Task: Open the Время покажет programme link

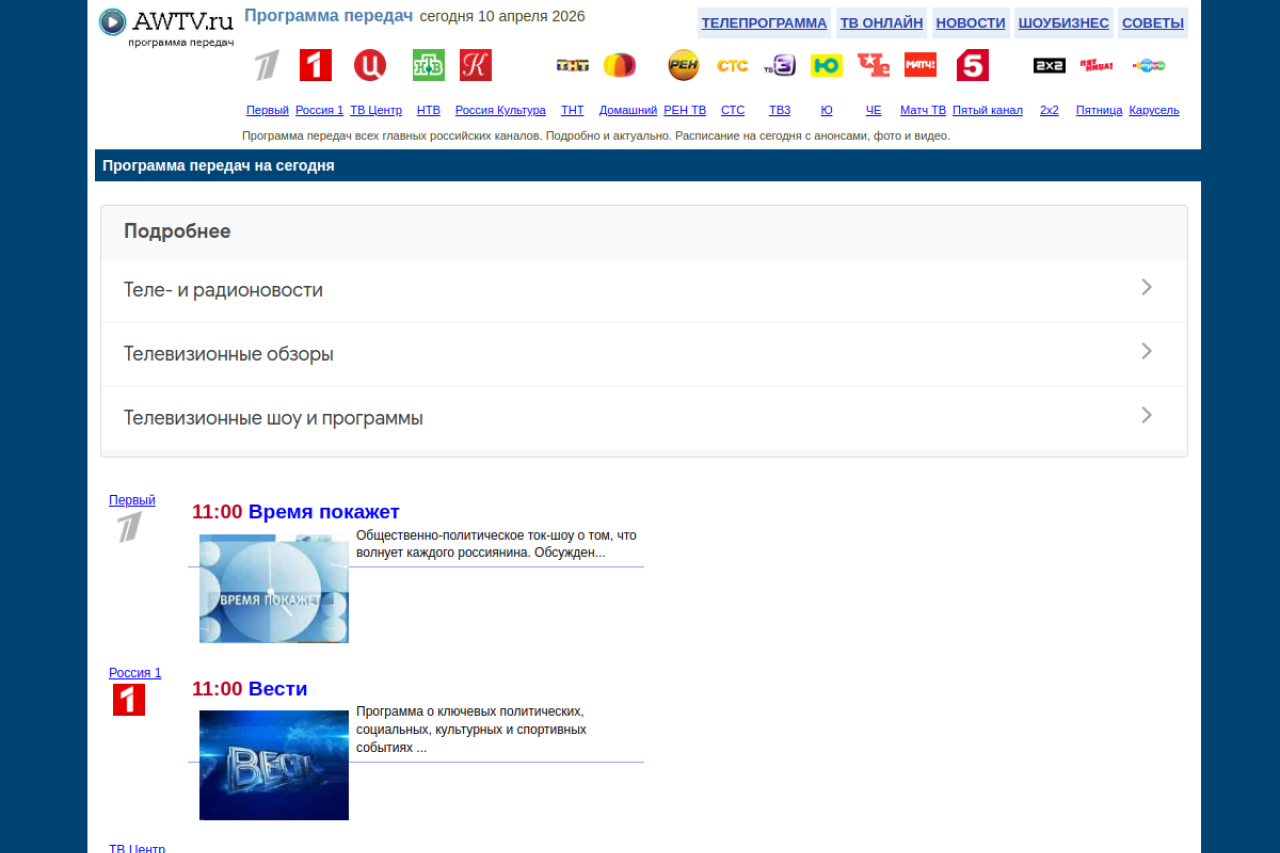Action: pyautogui.click(x=323, y=512)
